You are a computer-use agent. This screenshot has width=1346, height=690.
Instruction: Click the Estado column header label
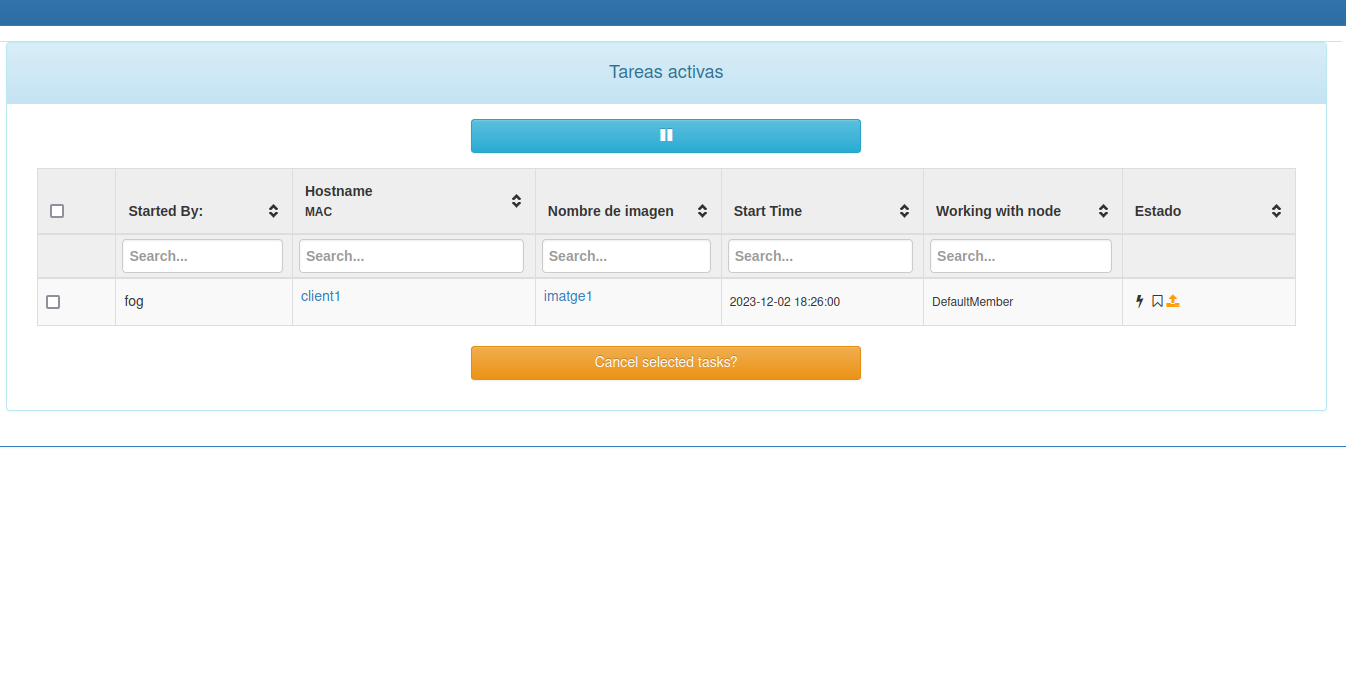point(1158,211)
